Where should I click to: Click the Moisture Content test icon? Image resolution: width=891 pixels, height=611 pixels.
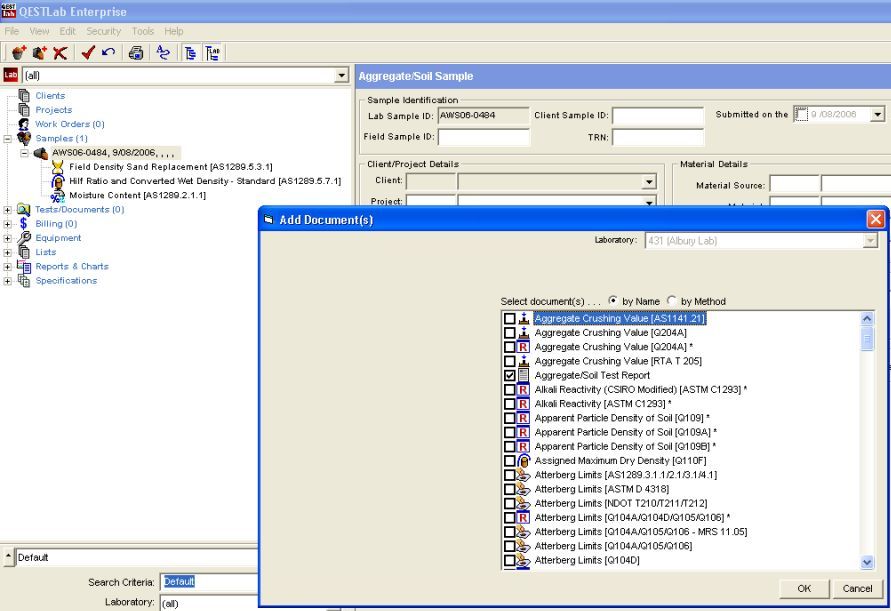coord(58,195)
